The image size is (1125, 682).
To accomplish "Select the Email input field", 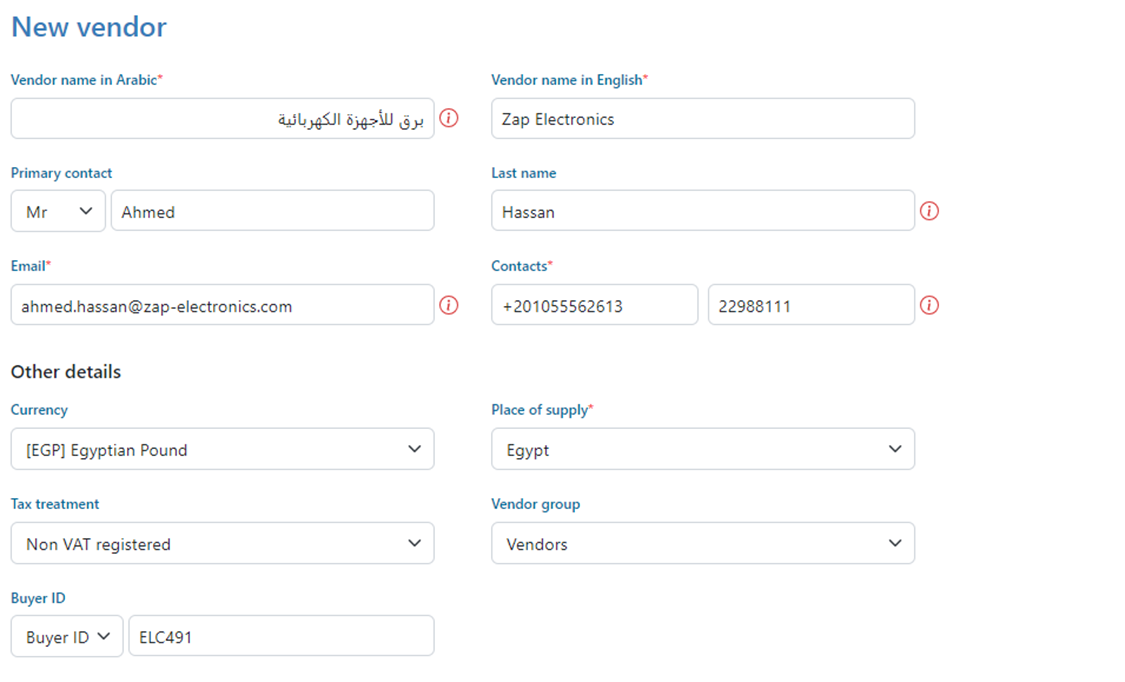I will click(222, 305).
